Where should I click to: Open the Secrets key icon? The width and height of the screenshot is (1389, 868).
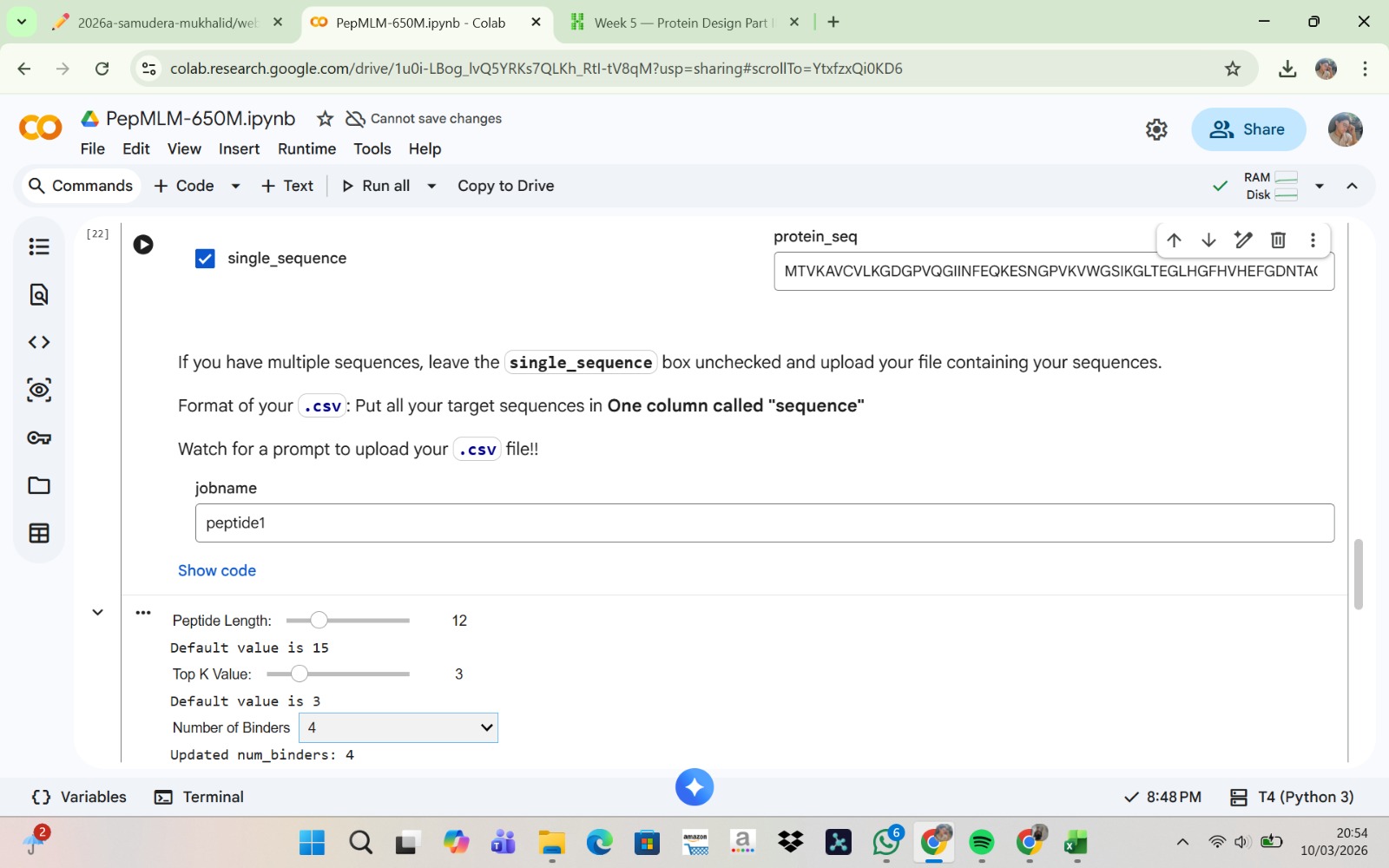[39, 437]
